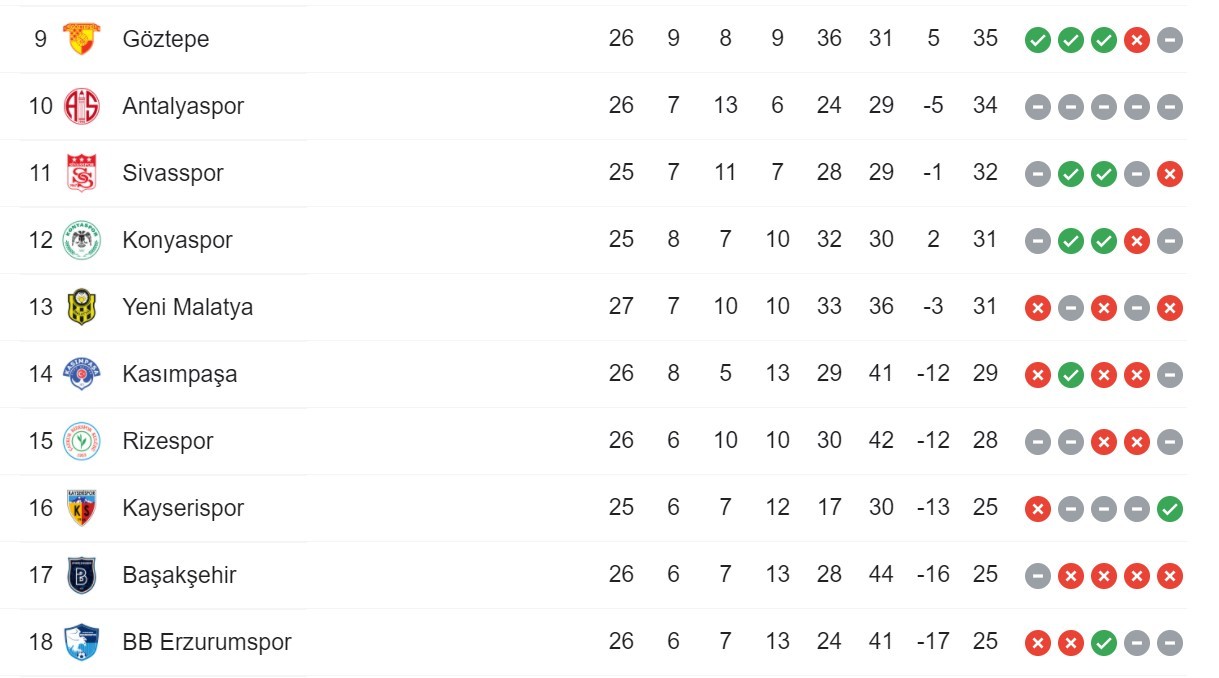
Task: Click the Antalyaspor club crest
Action: point(81,106)
